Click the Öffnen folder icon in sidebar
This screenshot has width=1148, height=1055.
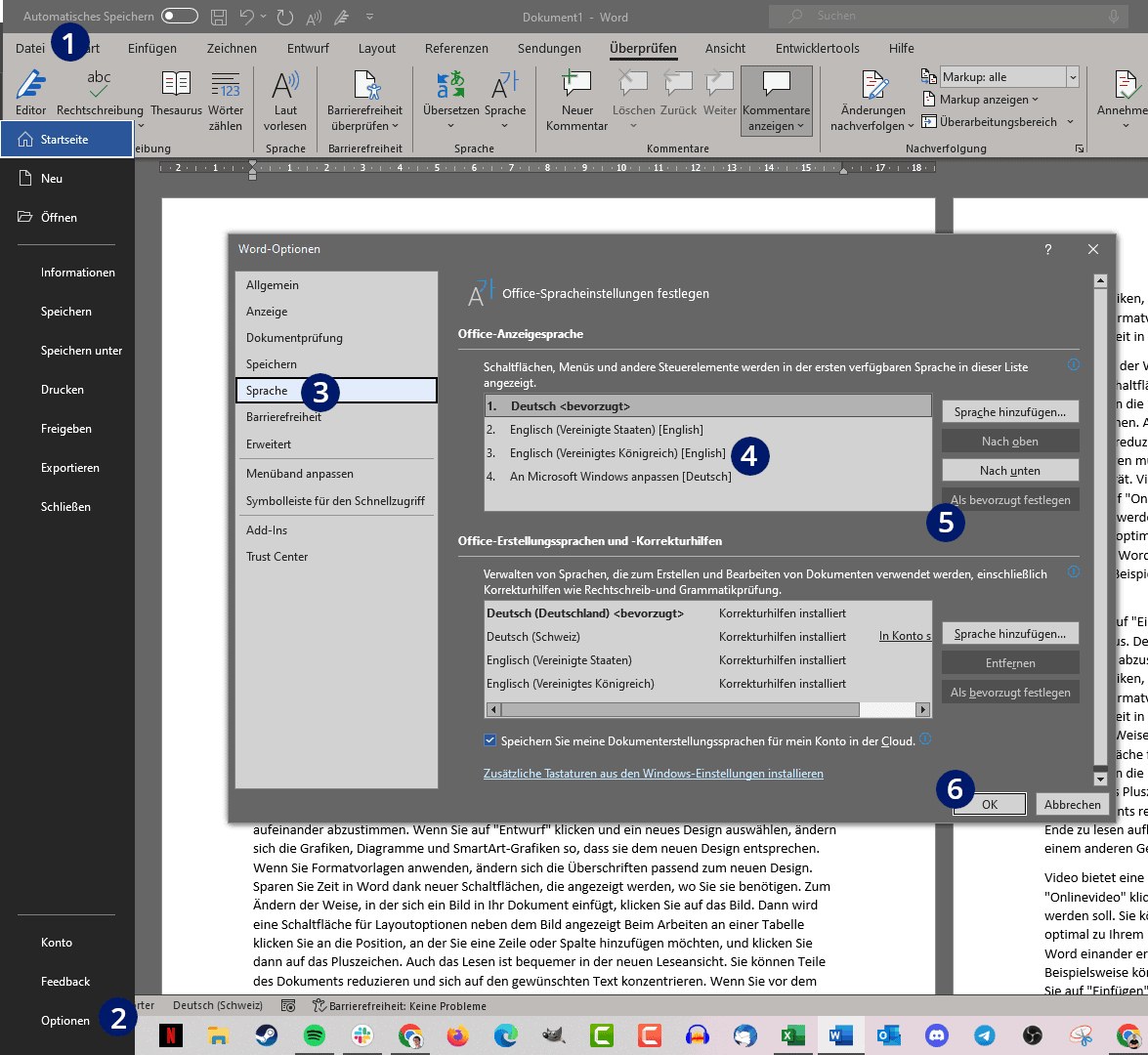click(25, 217)
